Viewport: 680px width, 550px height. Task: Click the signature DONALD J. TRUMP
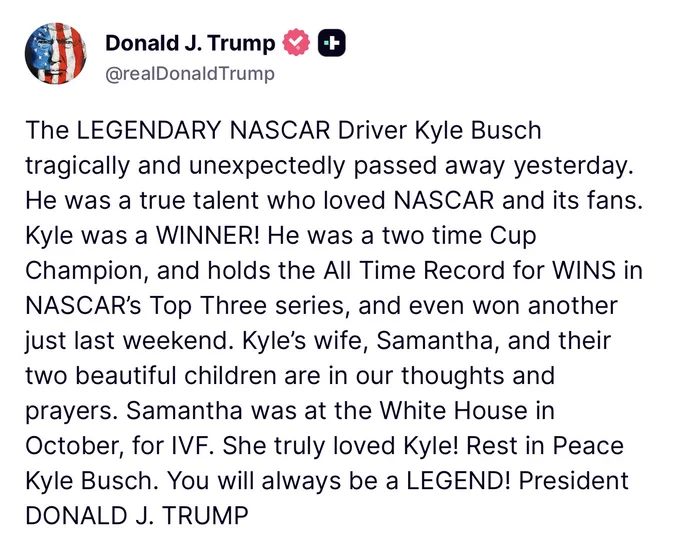point(137,517)
